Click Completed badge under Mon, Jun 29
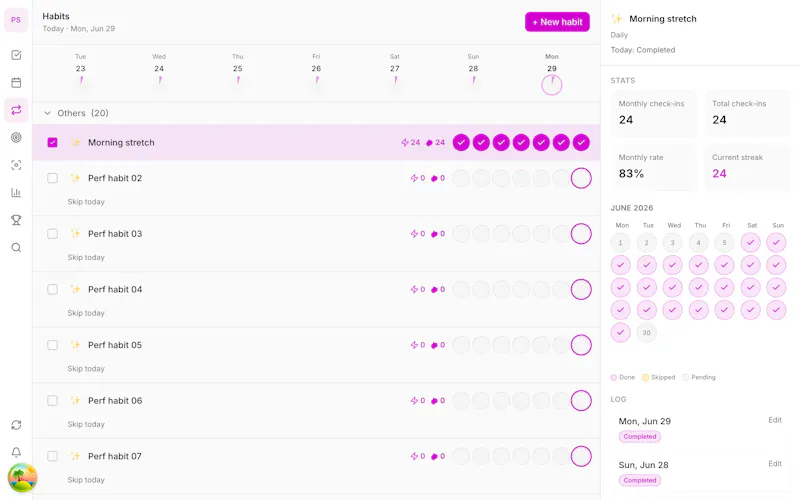800x500 pixels. click(640, 437)
